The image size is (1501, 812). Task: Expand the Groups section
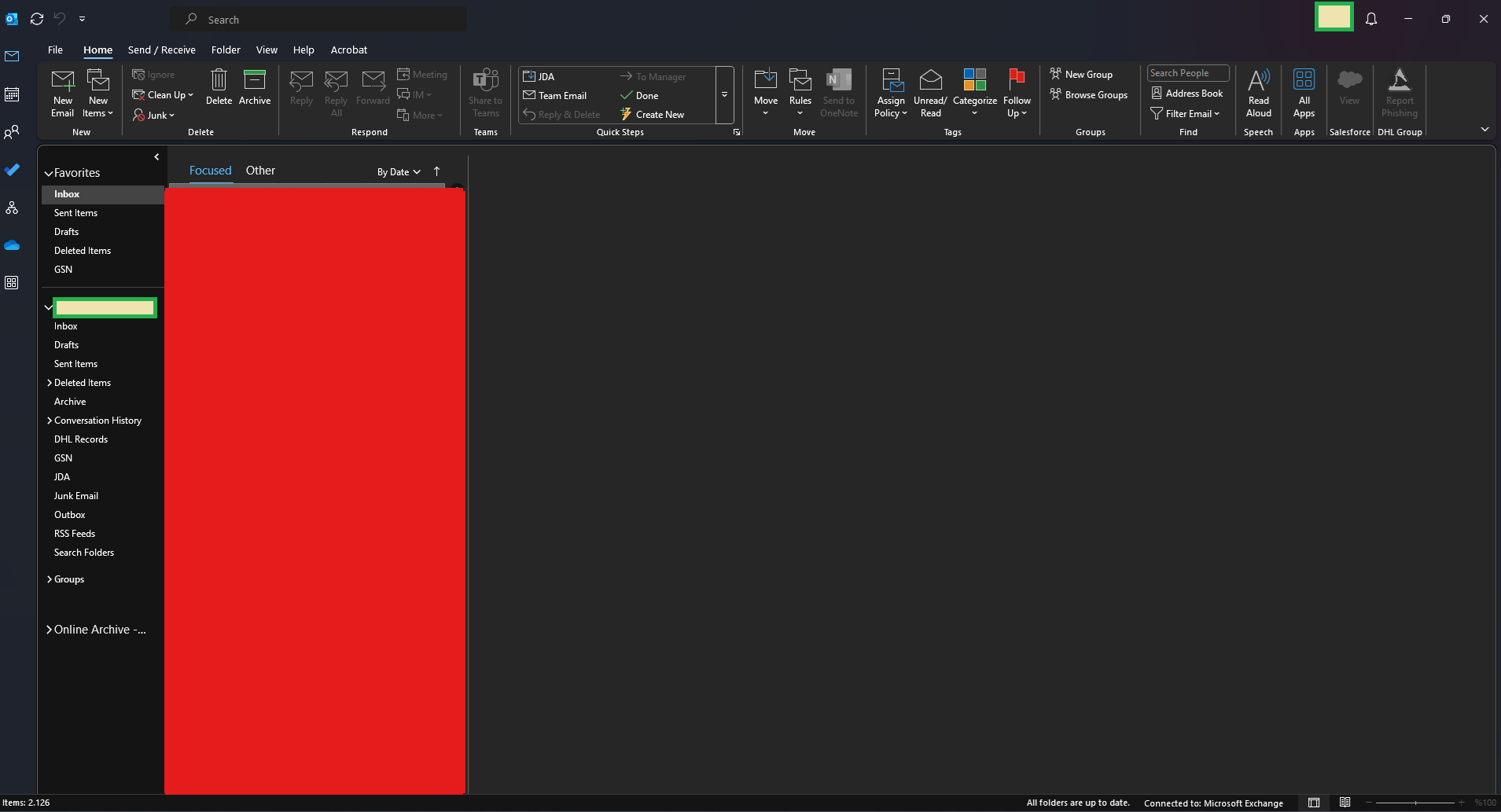pos(50,579)
